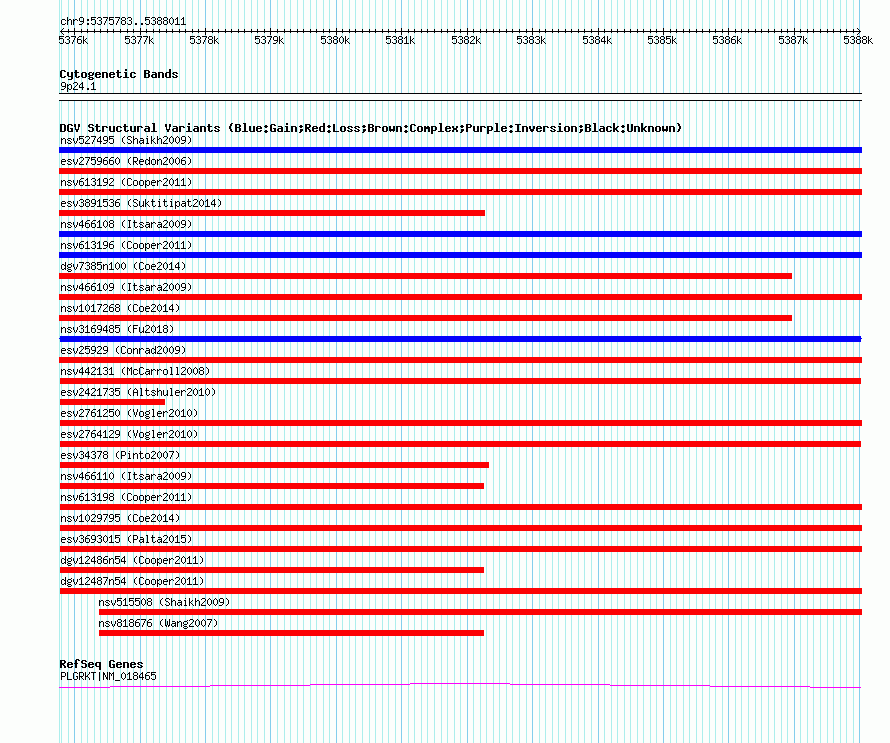The height and width of the screenshot is (743, 890).
Task: Select the red nsv515508 variant bar
Action: coord(480,612)
